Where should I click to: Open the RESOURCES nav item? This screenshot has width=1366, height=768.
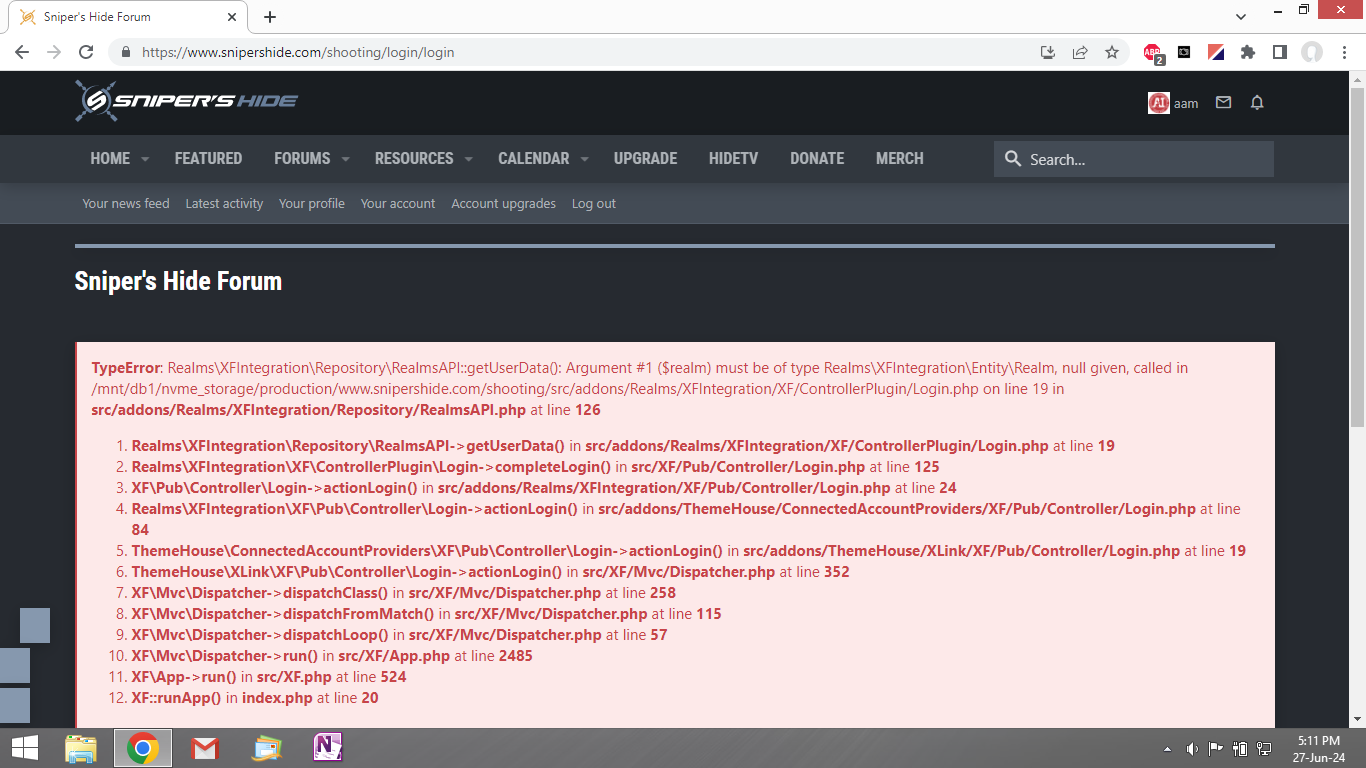tap(414, 158)
